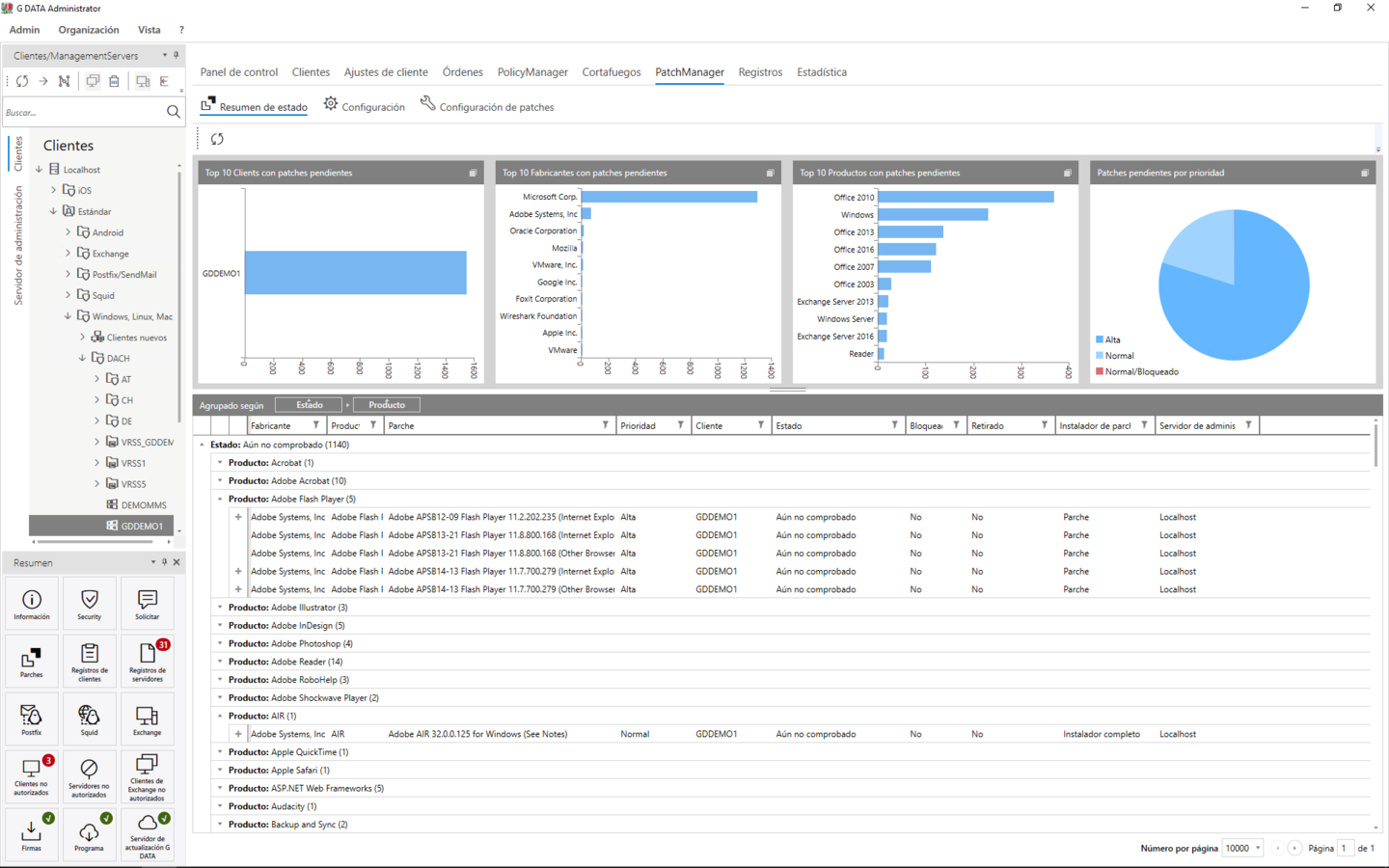
Task: Open the Admin menu
Action: point(24,30)
